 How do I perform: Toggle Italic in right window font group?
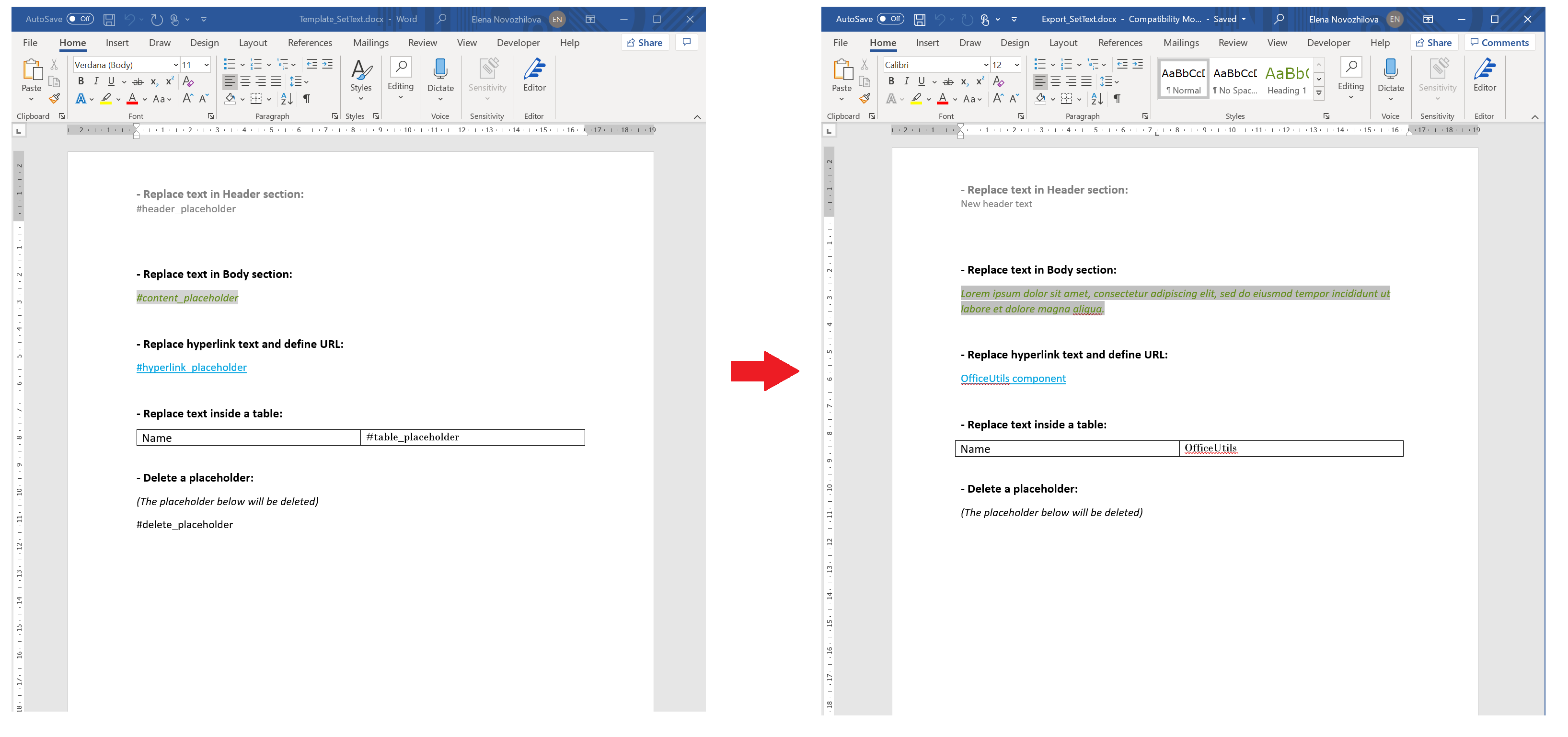[x=906, y=81]
